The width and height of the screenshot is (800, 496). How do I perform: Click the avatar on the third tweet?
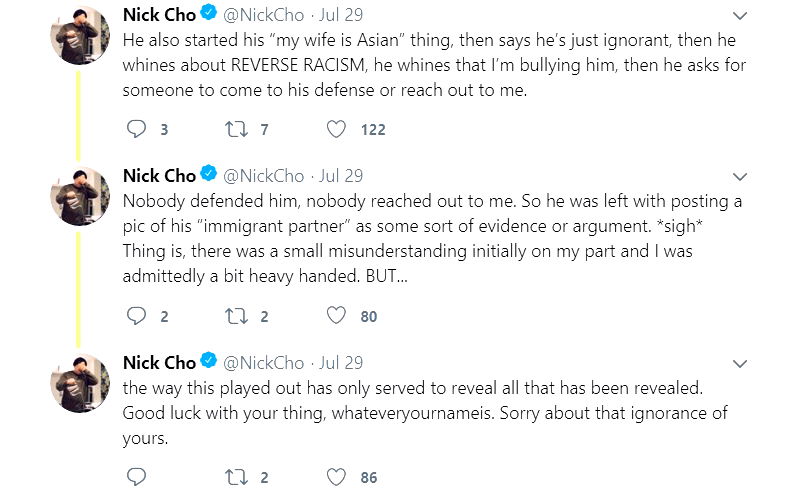[80, 384]
